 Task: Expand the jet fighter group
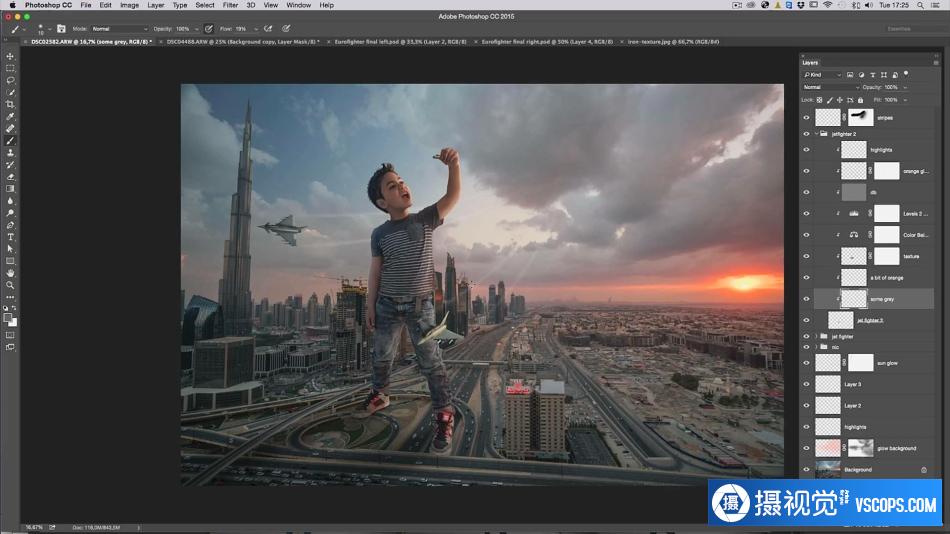pos(816,336)
